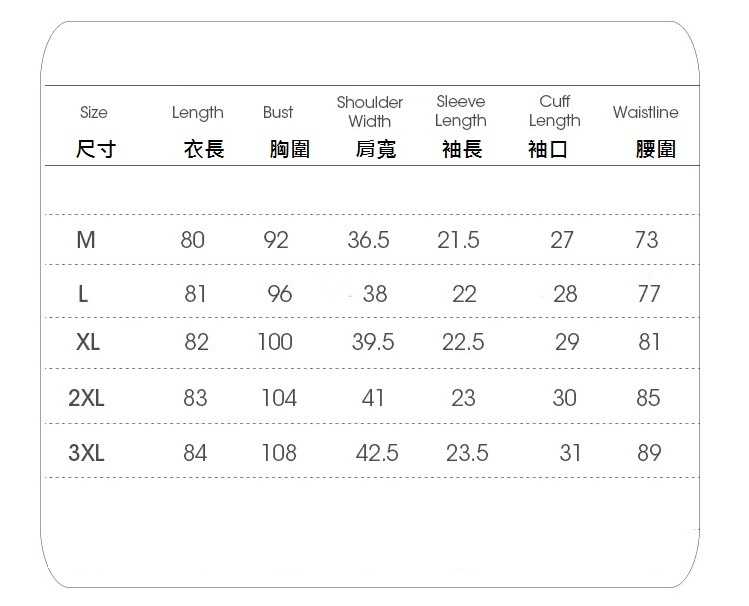Click the Size column header
Image resolution: width=749 pixels, height=606 pixels.
point(93,113)
